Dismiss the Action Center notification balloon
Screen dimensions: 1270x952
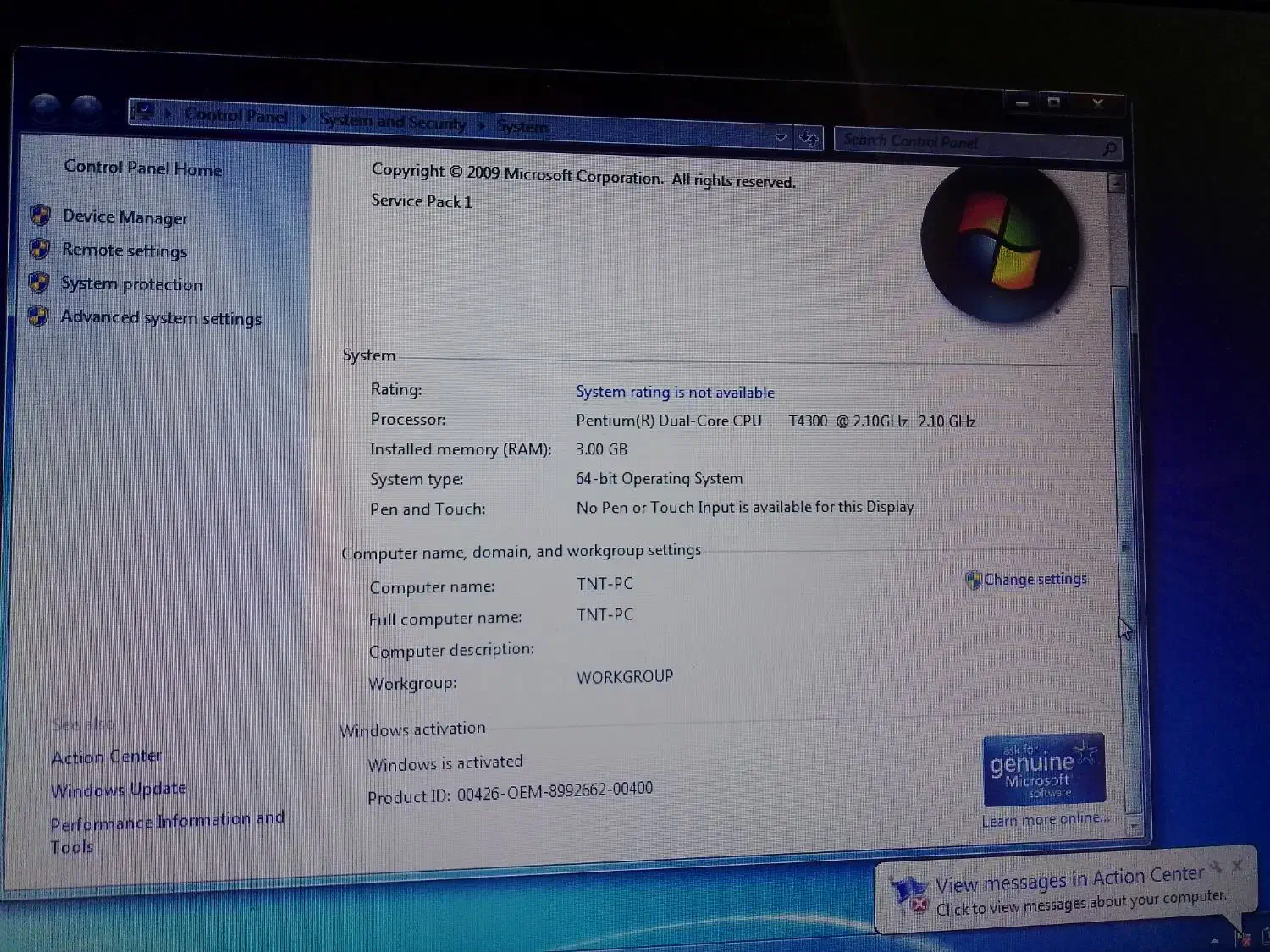point(1238,865)
